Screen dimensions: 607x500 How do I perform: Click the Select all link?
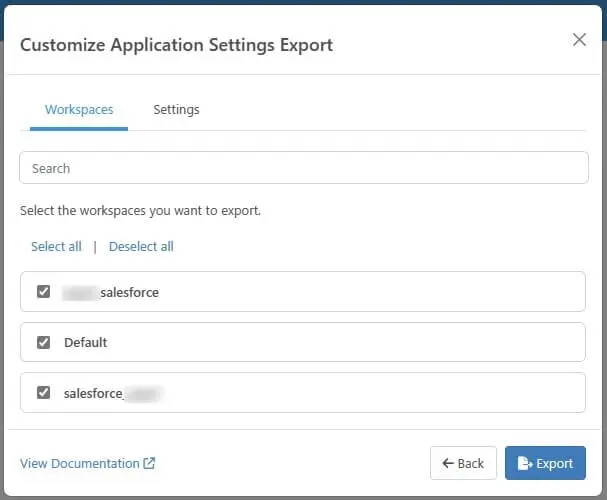[x=56, y=246]
